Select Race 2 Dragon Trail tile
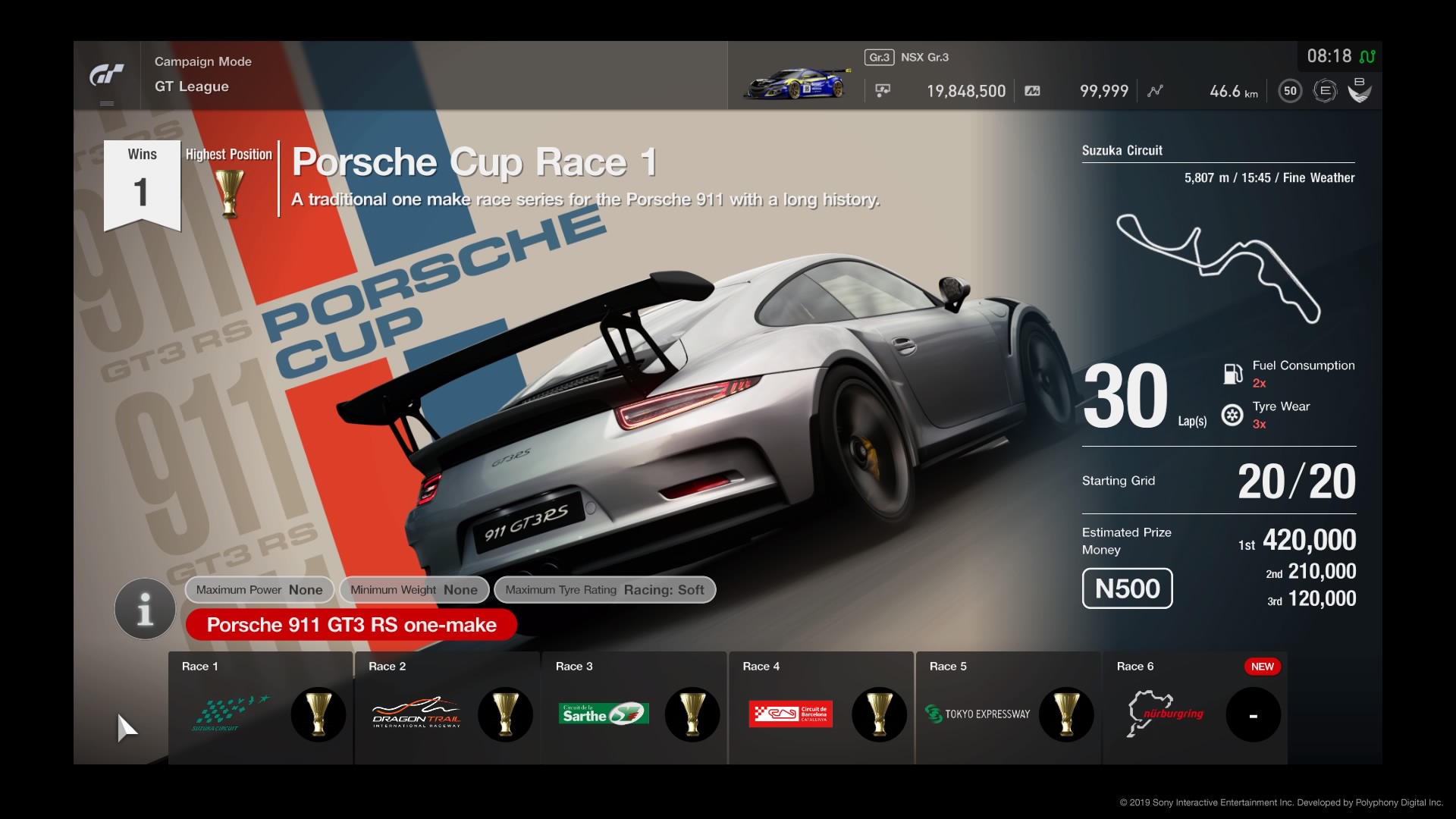The height and width of the screenshot is (819, 1456). [447, 708]
